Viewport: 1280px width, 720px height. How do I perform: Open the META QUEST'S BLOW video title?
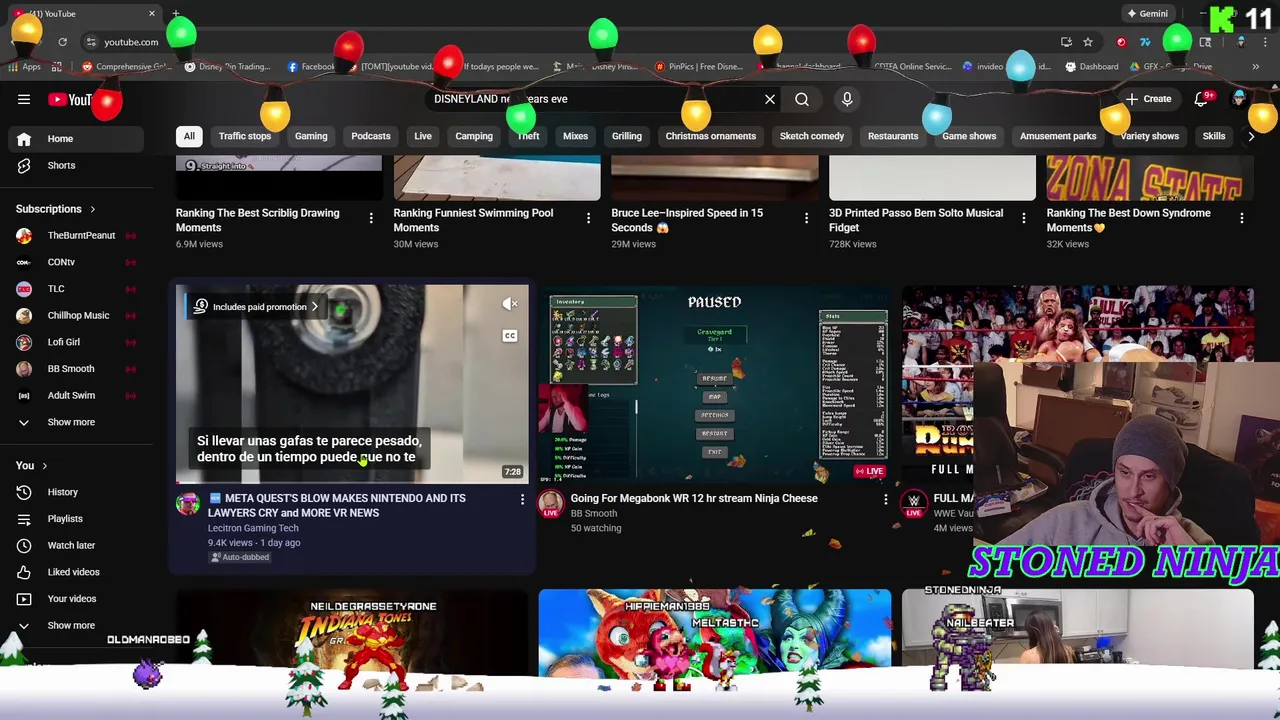337,505
